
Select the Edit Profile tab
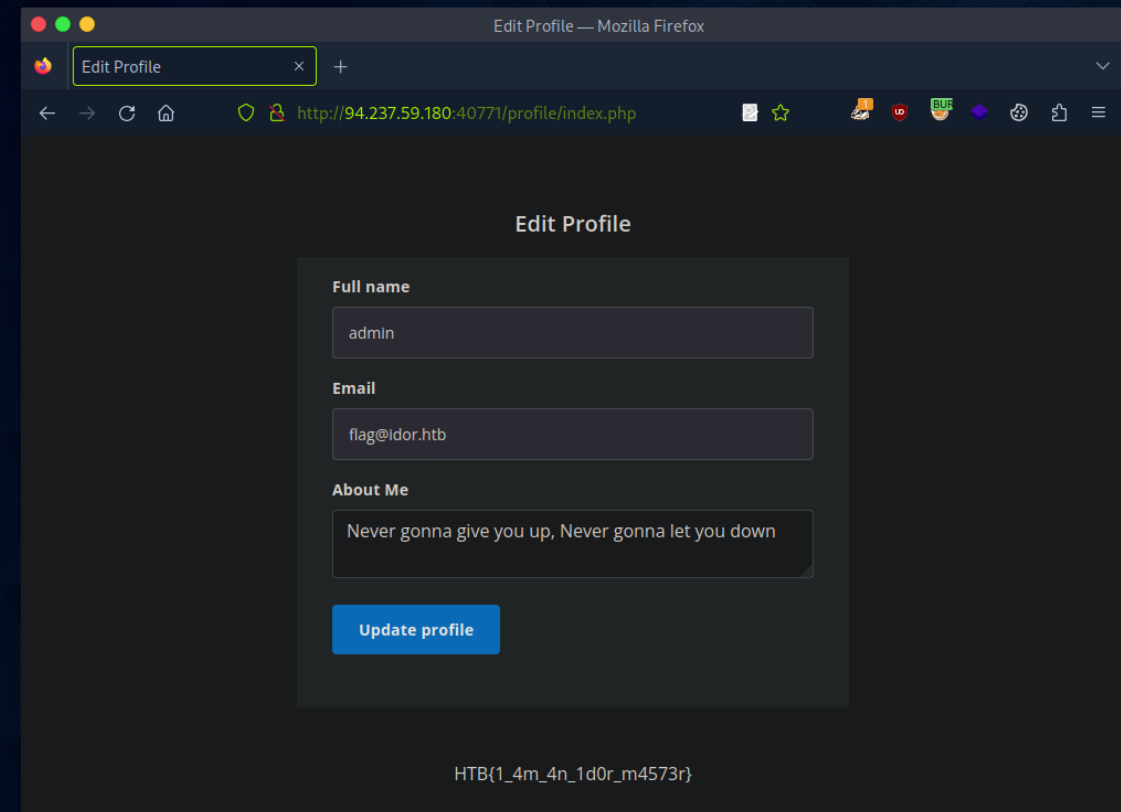pyautogui.click(x=180, y=66)
